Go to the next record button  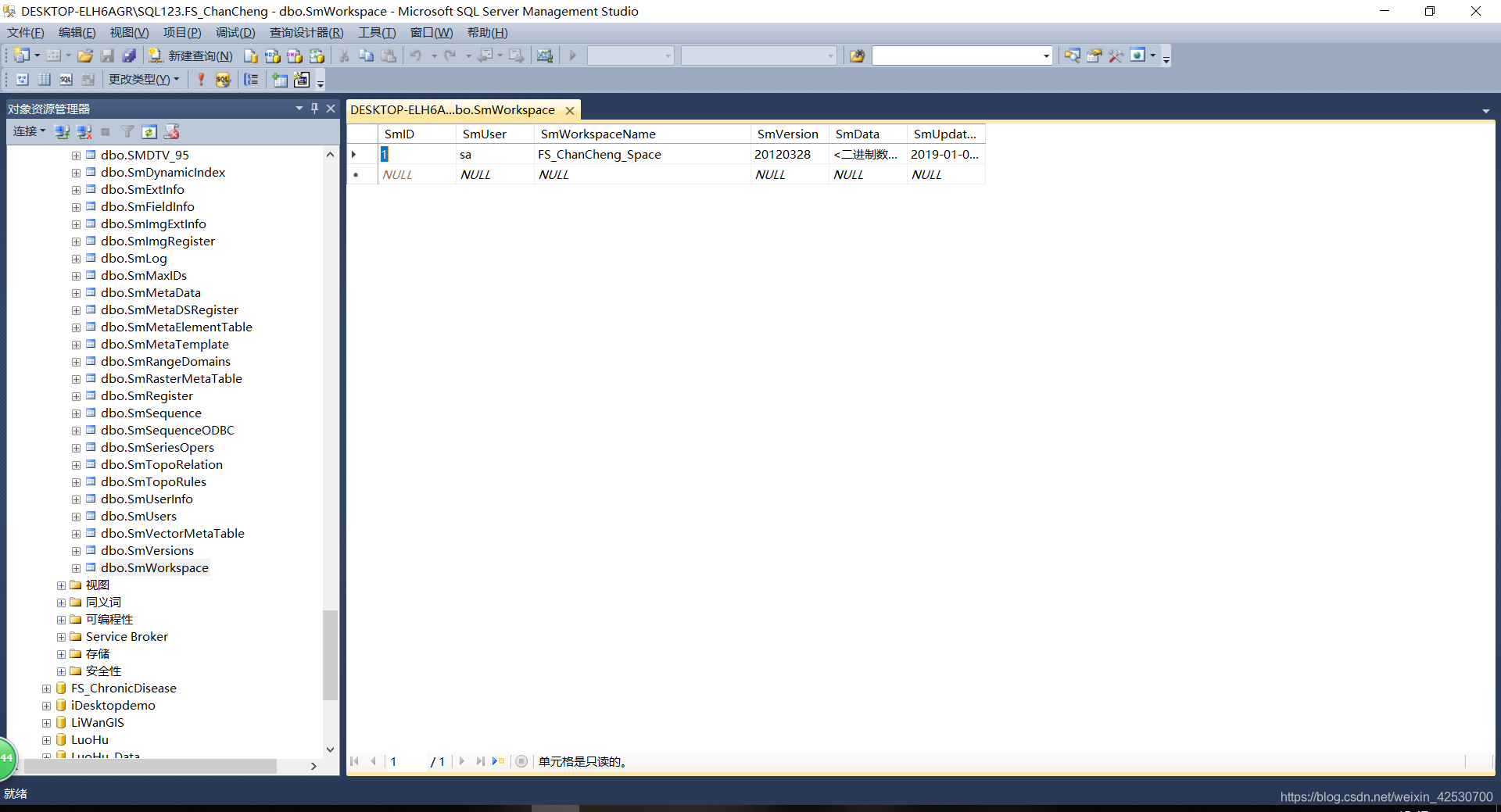point(462,761)
